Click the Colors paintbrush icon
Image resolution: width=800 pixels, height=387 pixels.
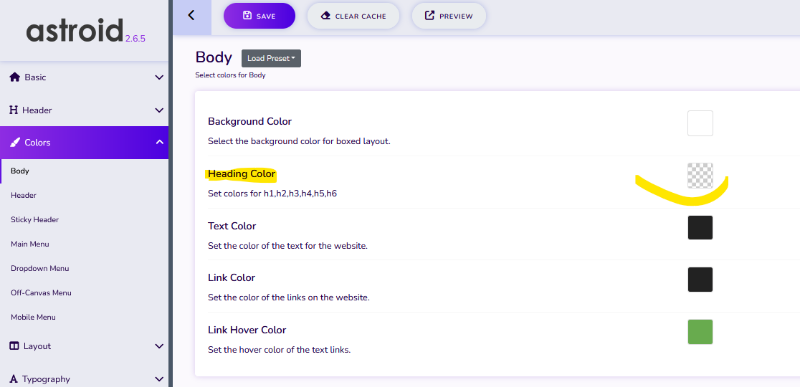pyautogui.click(x=15, y=142)
